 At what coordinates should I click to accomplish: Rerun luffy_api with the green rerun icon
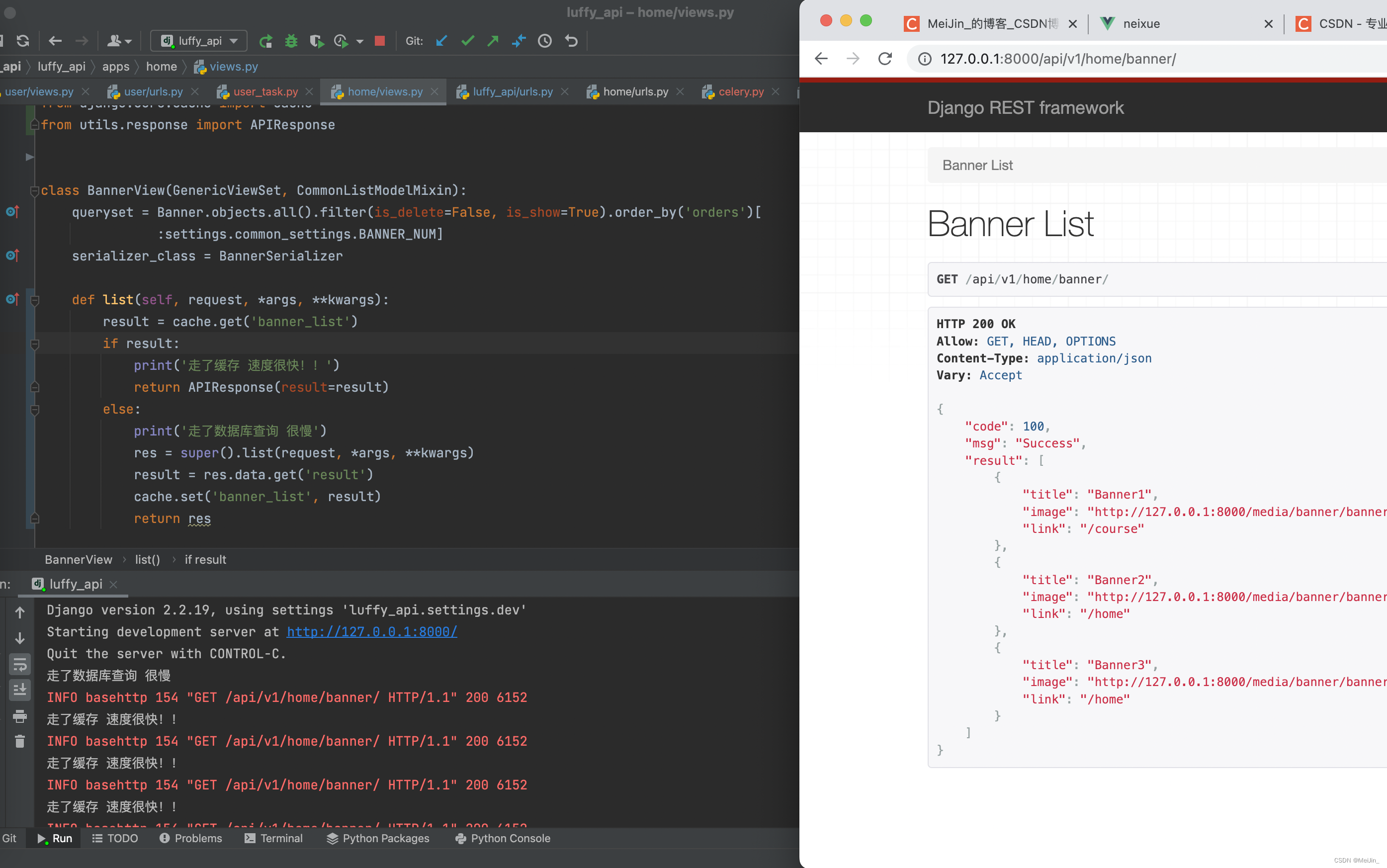click(265, 41)
